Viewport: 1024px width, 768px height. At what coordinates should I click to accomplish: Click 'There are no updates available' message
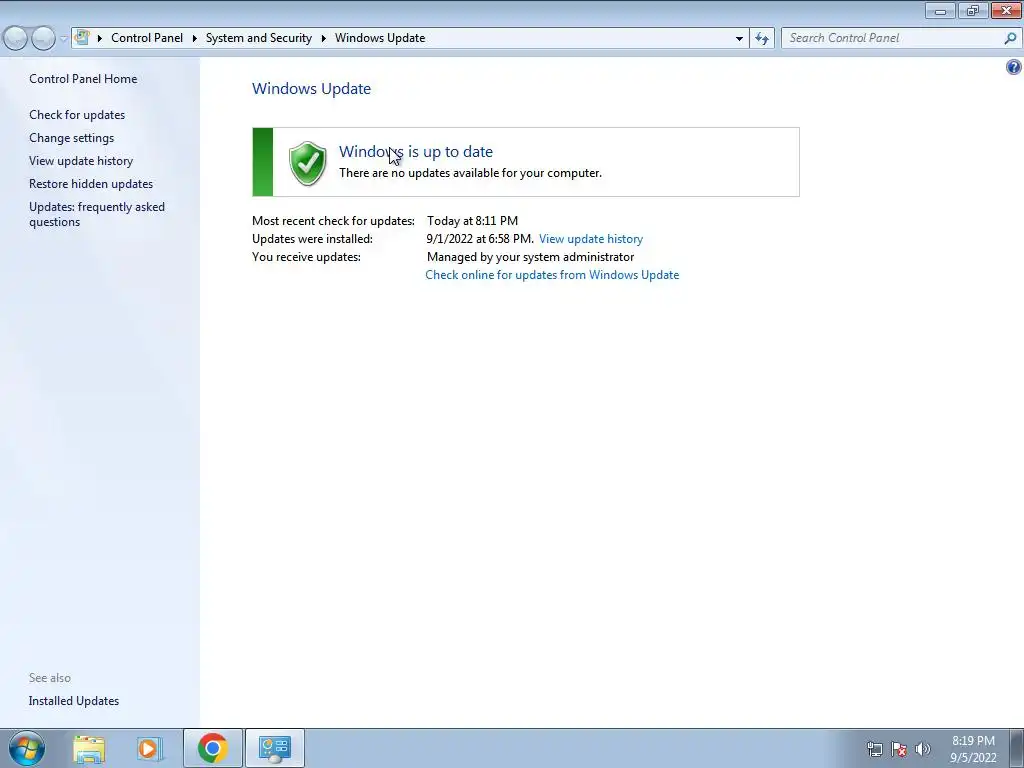470,173
